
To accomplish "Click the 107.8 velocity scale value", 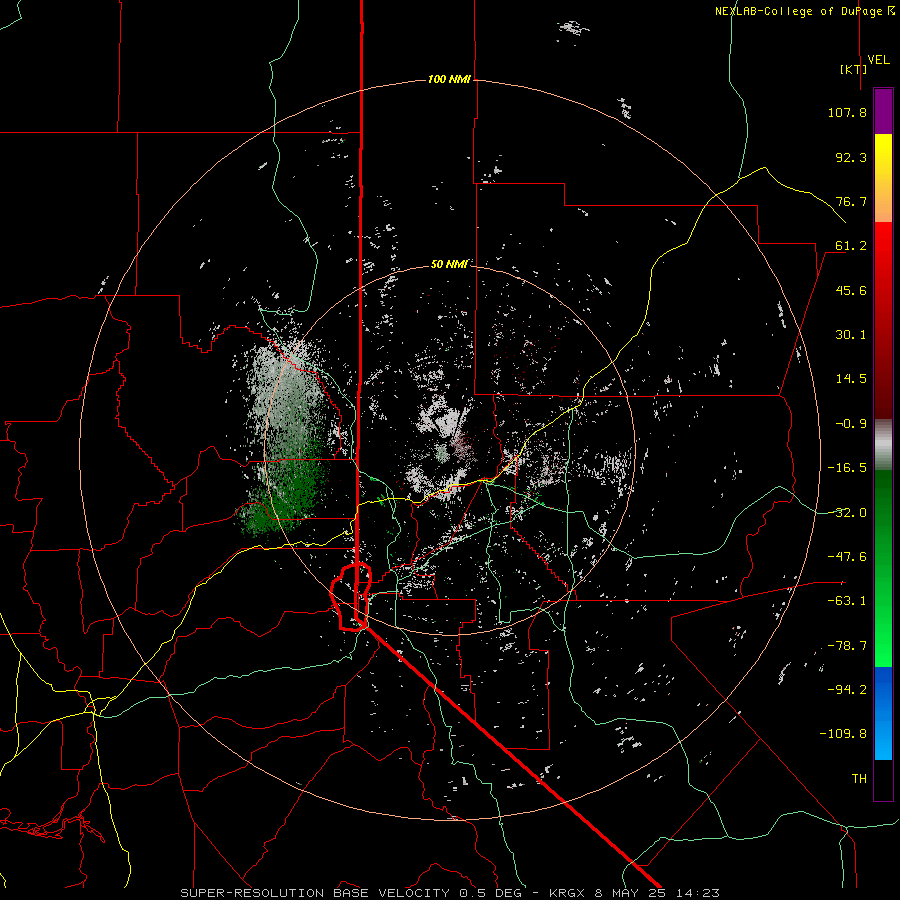I will pos(847,112).
